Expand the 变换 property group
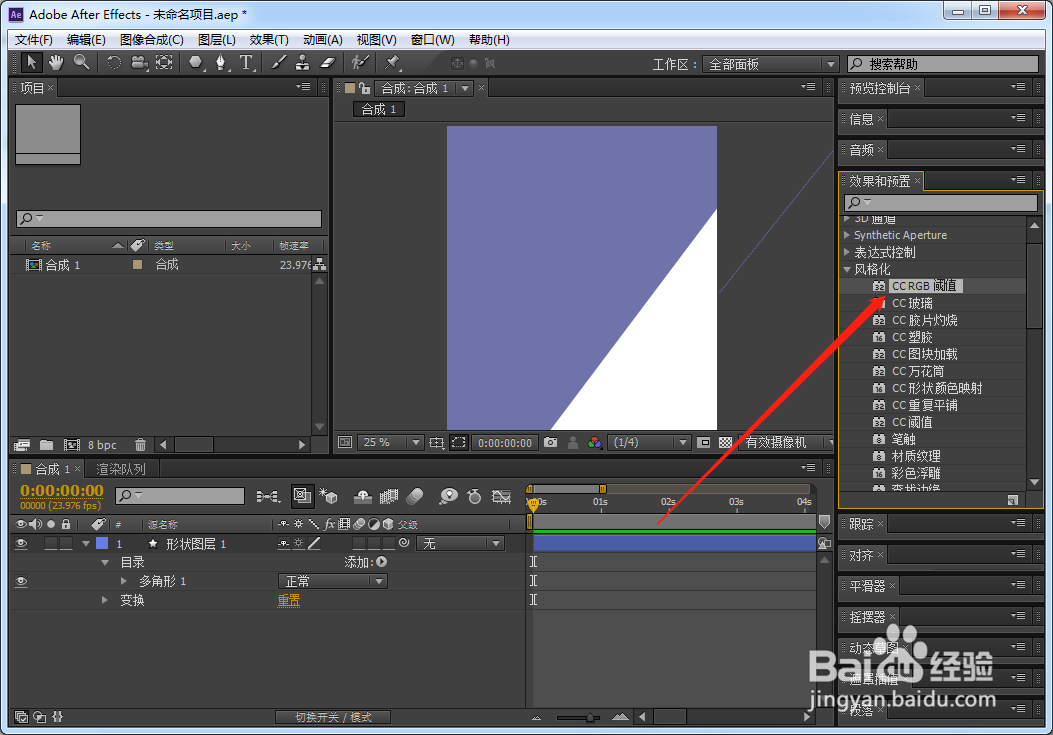The image size is (1053, 735). 105,600
